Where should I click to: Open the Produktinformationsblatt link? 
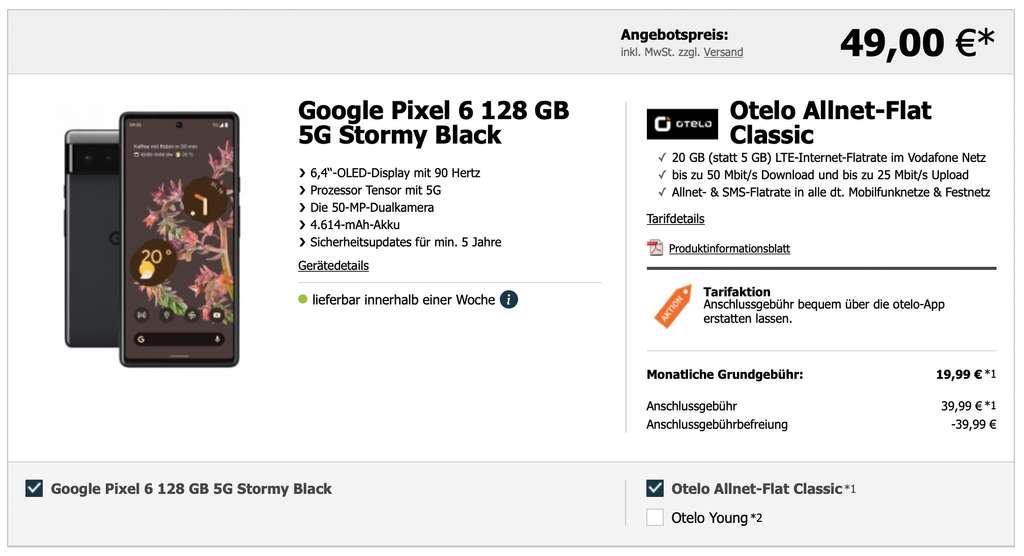[x=729, y=249]
